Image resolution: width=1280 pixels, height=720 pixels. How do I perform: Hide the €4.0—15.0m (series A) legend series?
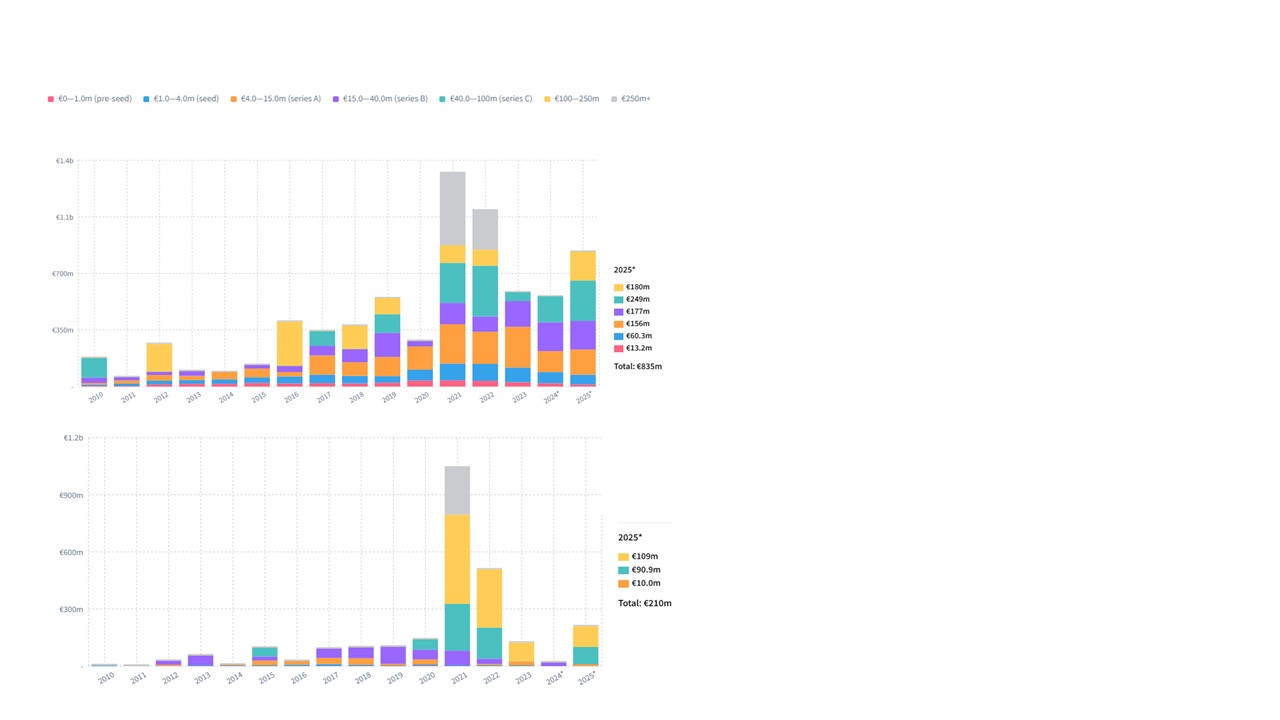click(x=276, y=99)
